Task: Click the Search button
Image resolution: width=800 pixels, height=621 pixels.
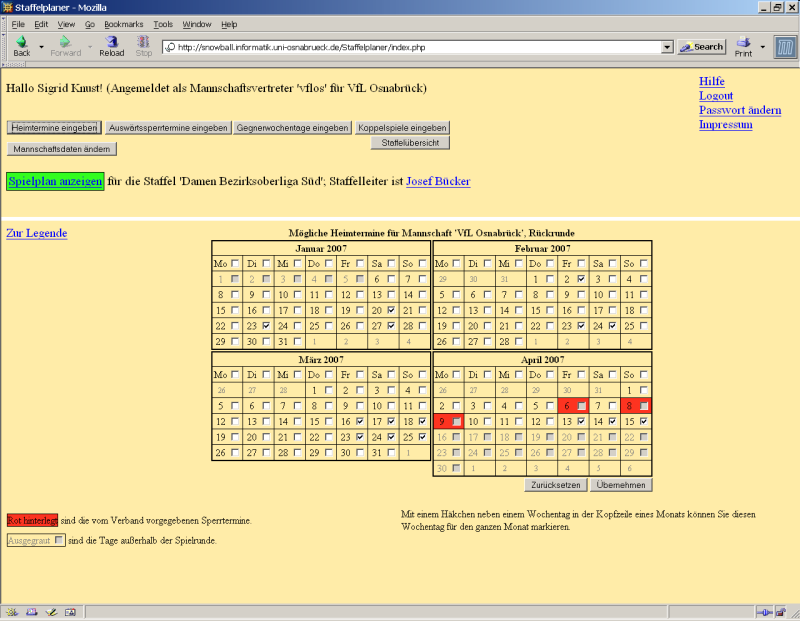Action: [702, 47]
